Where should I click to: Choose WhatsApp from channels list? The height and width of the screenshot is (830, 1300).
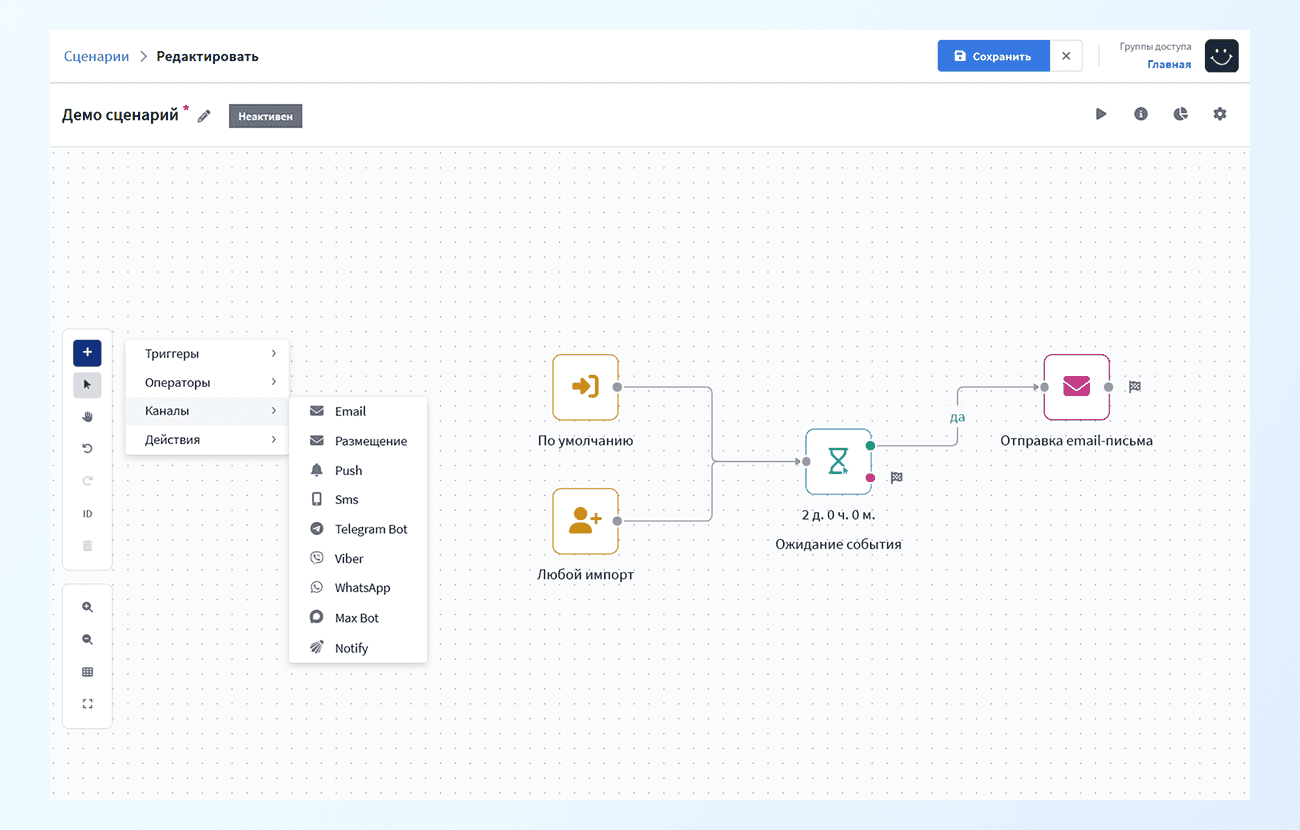358,588
